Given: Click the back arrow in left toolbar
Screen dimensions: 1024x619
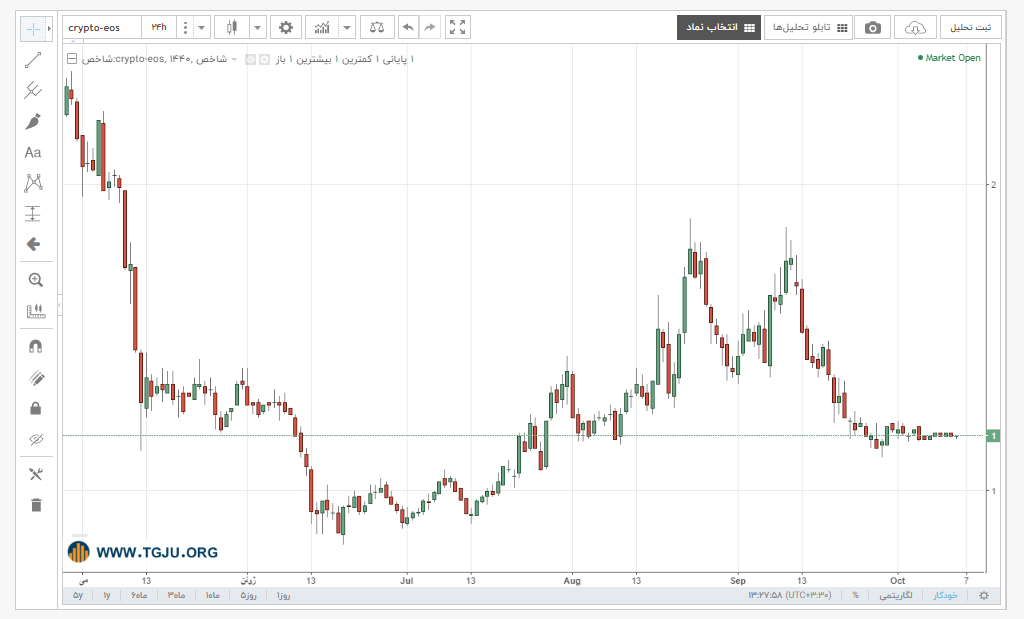Looking at the screenshot, I should point(33,244).
